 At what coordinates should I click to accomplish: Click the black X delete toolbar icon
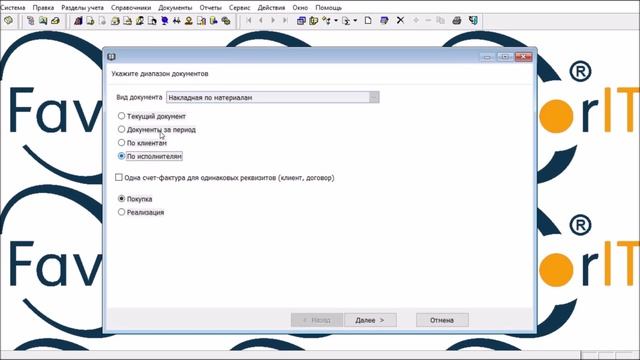(x=400, y=20)
